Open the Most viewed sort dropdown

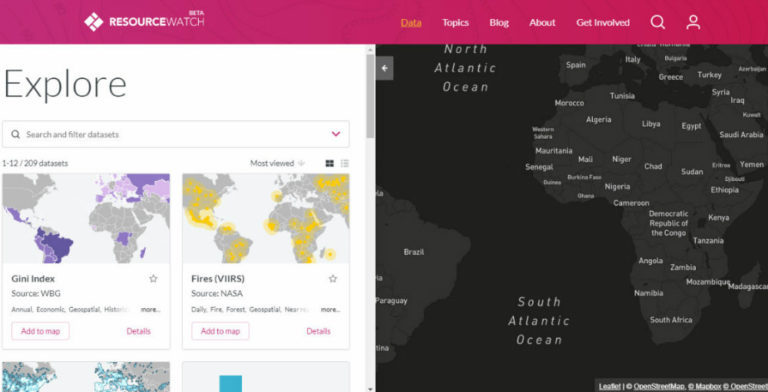(x=277, y=163)
